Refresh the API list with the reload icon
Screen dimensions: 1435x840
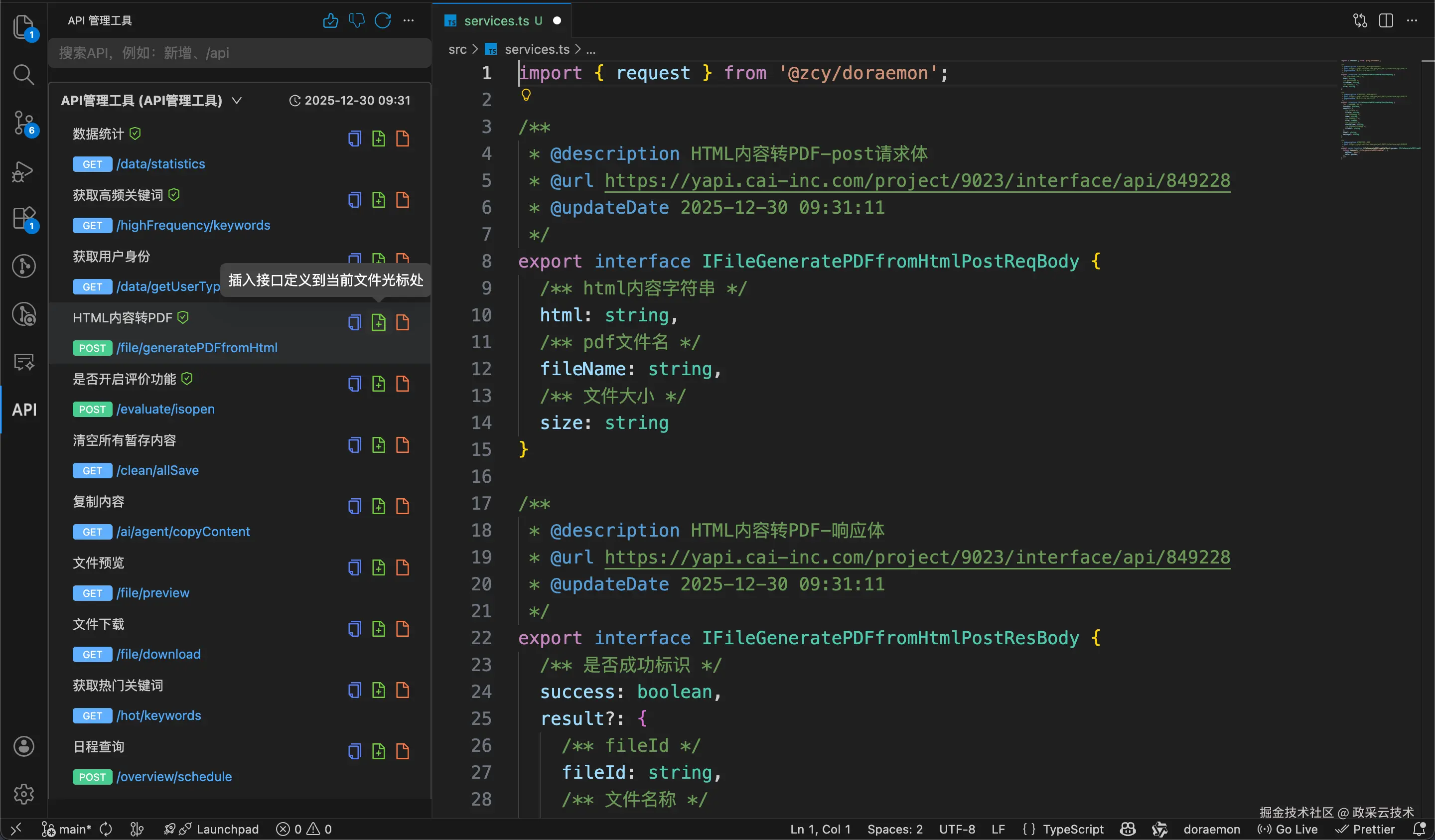coord(383,21)
